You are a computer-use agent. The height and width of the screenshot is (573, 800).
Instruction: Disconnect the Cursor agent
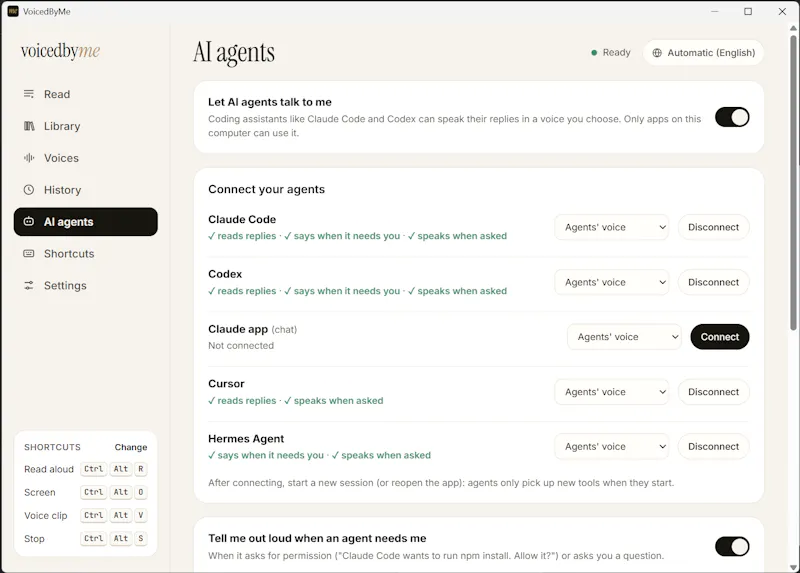click(x=713, y=392)
